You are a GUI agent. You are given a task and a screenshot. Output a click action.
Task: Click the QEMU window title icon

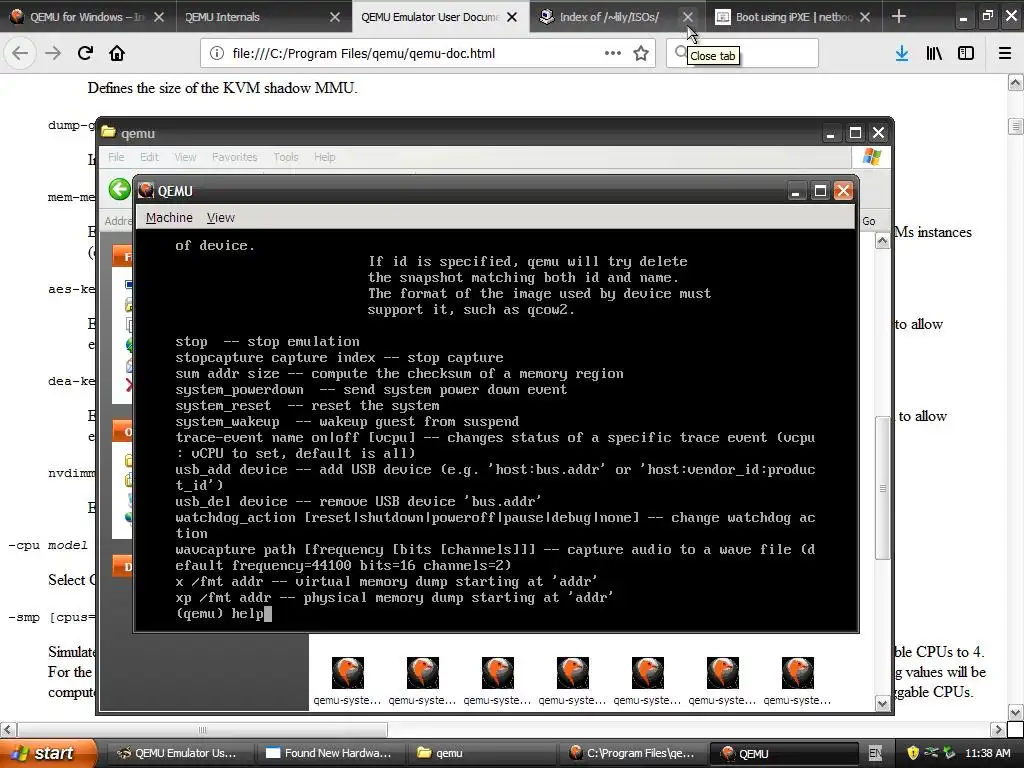[x=146, y=190]
